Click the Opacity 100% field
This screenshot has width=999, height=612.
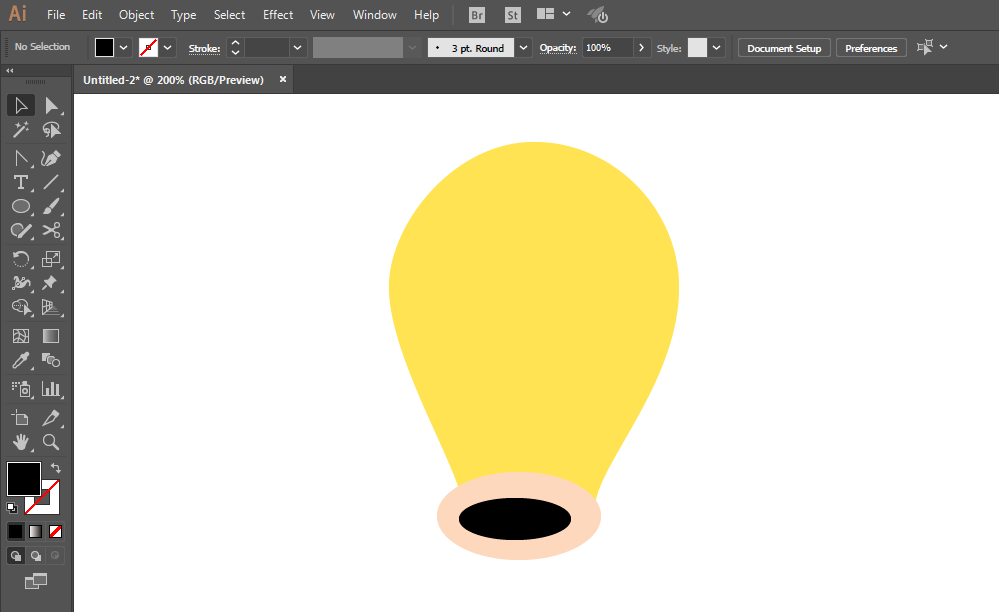tap(608, 48)
